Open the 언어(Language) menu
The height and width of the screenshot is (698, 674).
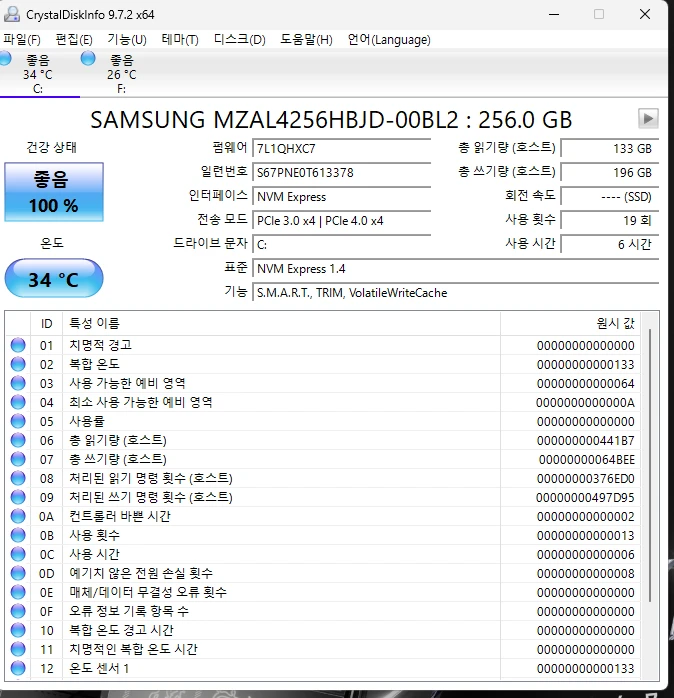389,40
